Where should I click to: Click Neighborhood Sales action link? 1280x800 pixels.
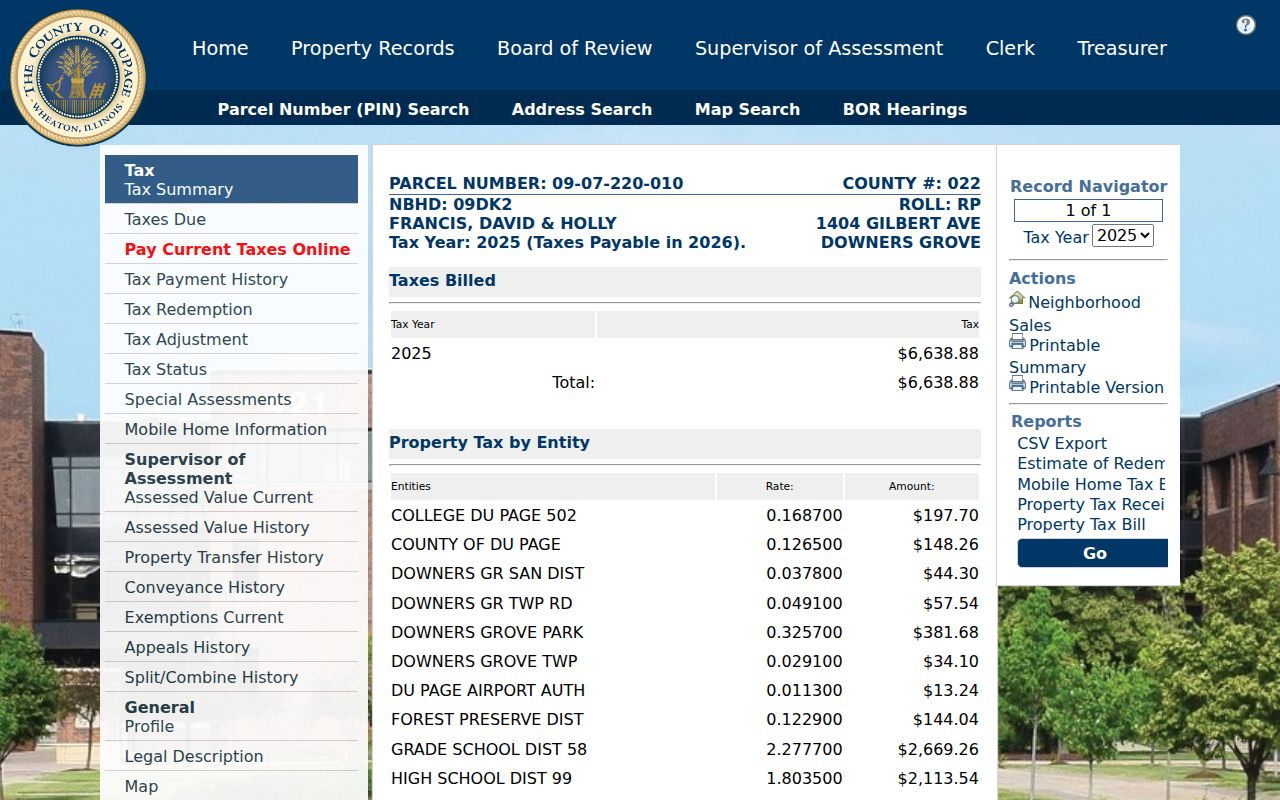point(1075,313)
